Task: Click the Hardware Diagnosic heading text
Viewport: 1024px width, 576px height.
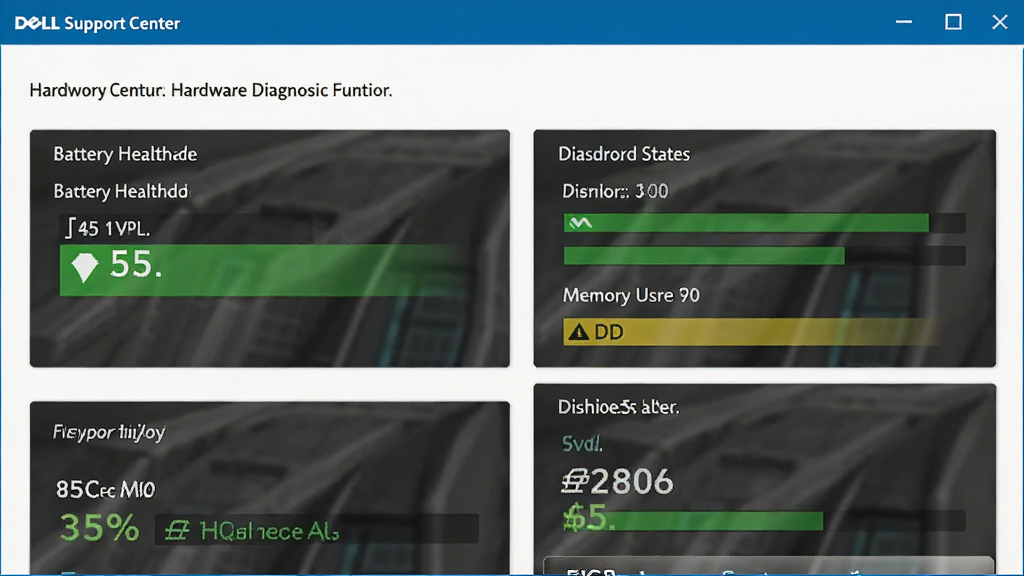Action: 281,90
